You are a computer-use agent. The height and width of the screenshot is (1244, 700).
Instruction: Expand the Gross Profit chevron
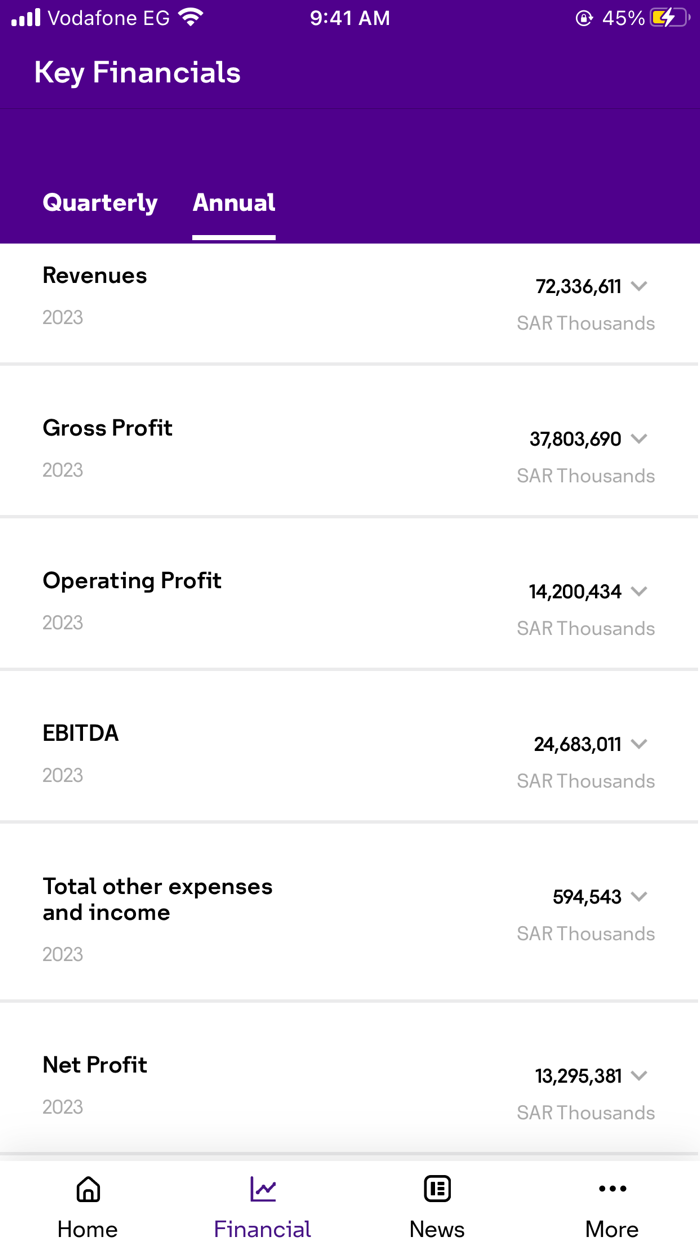tap(640, 438)
